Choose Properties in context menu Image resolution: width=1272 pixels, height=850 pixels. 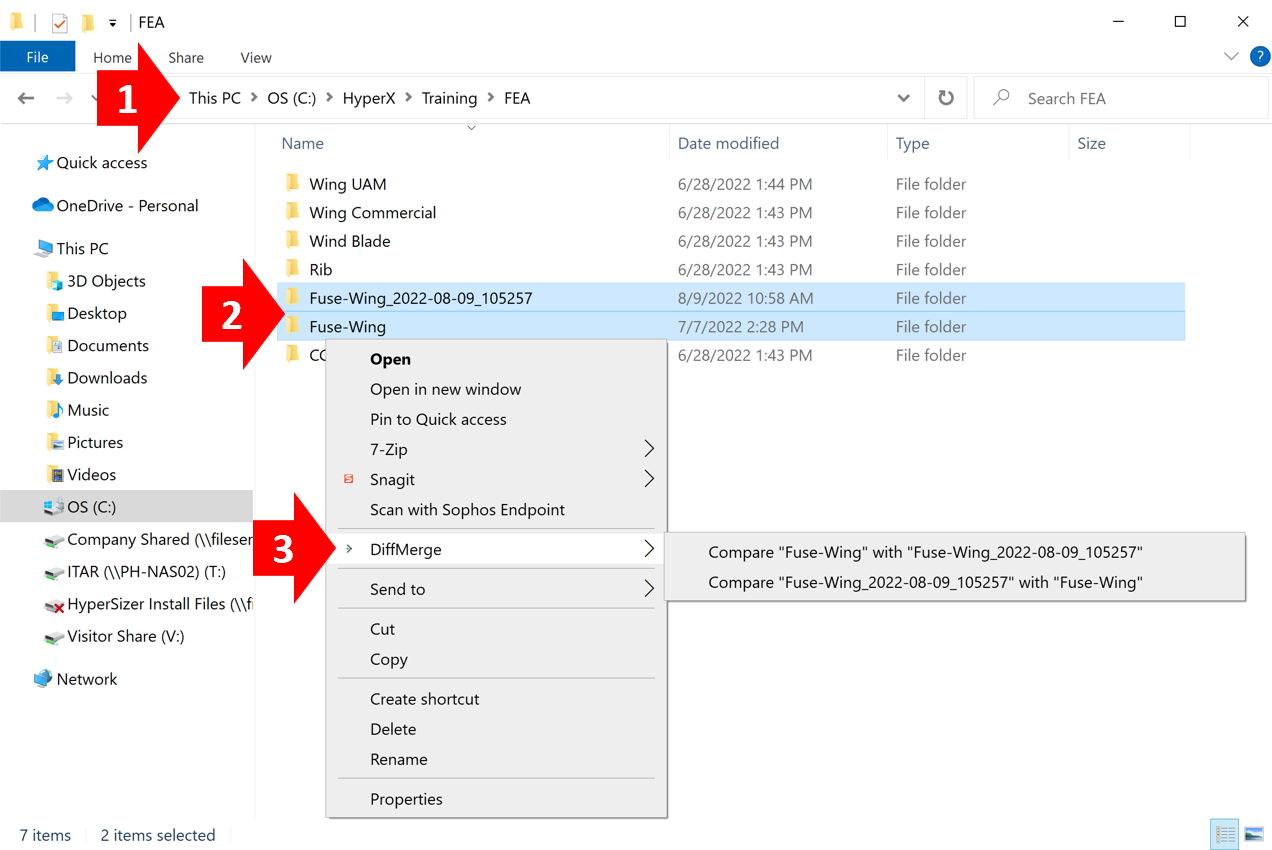click(x=496, y=799)
